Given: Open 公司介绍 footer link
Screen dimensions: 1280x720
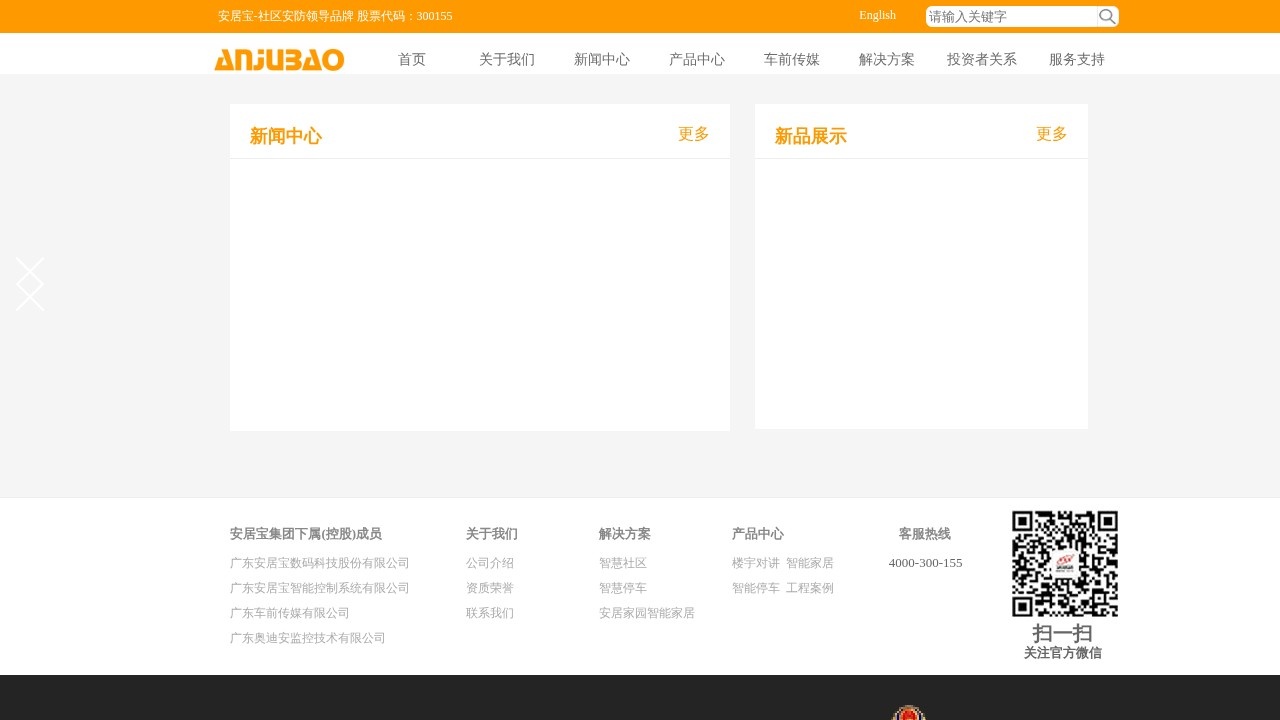Looking at the screenshot, I should click(490, 563).
